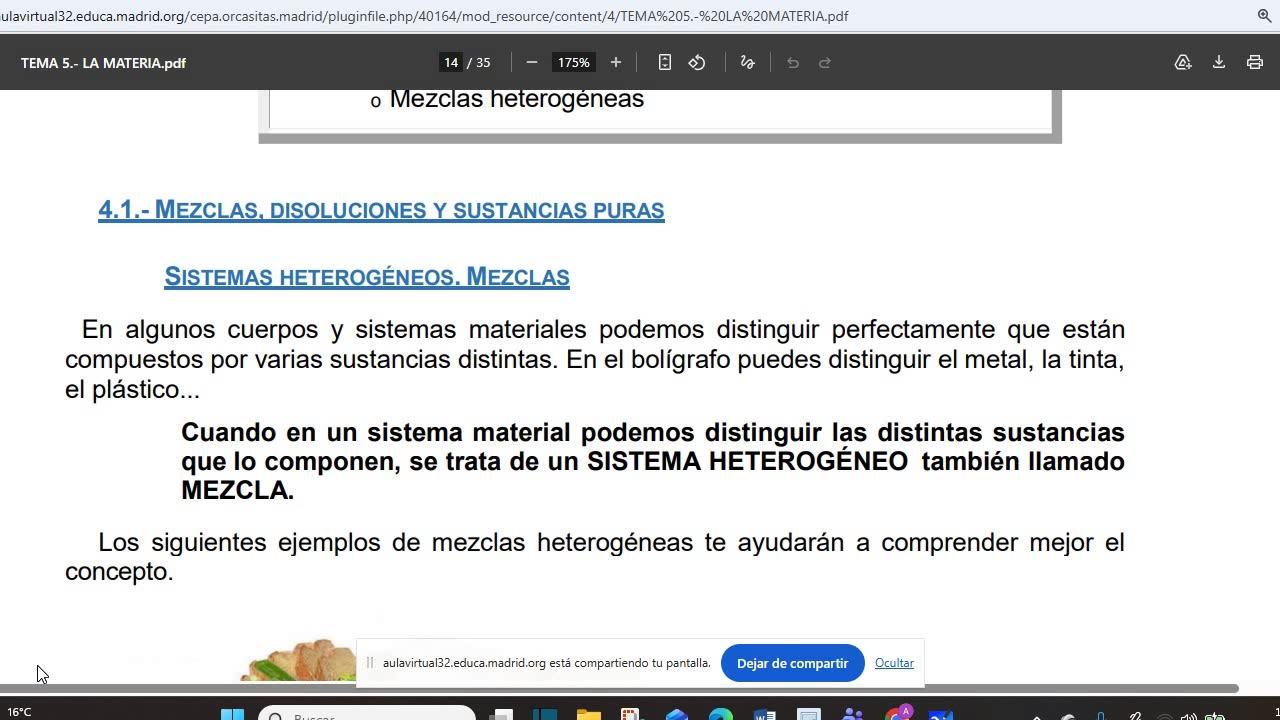Click the total page count '/ 35'
Viewport: 1280px width, 720px height.
coord(480,62)
